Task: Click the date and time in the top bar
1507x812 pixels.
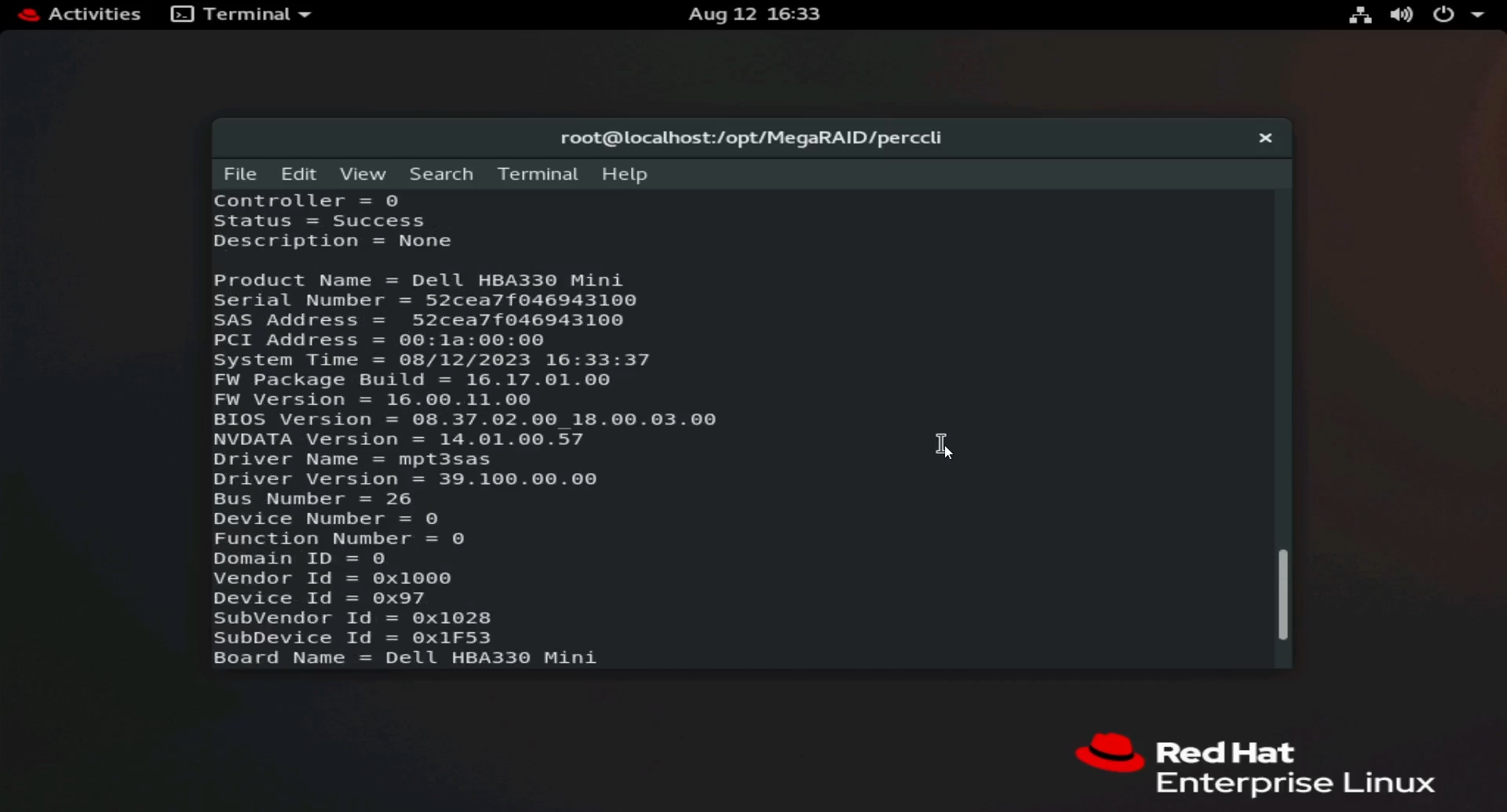Action: (753, 13)
